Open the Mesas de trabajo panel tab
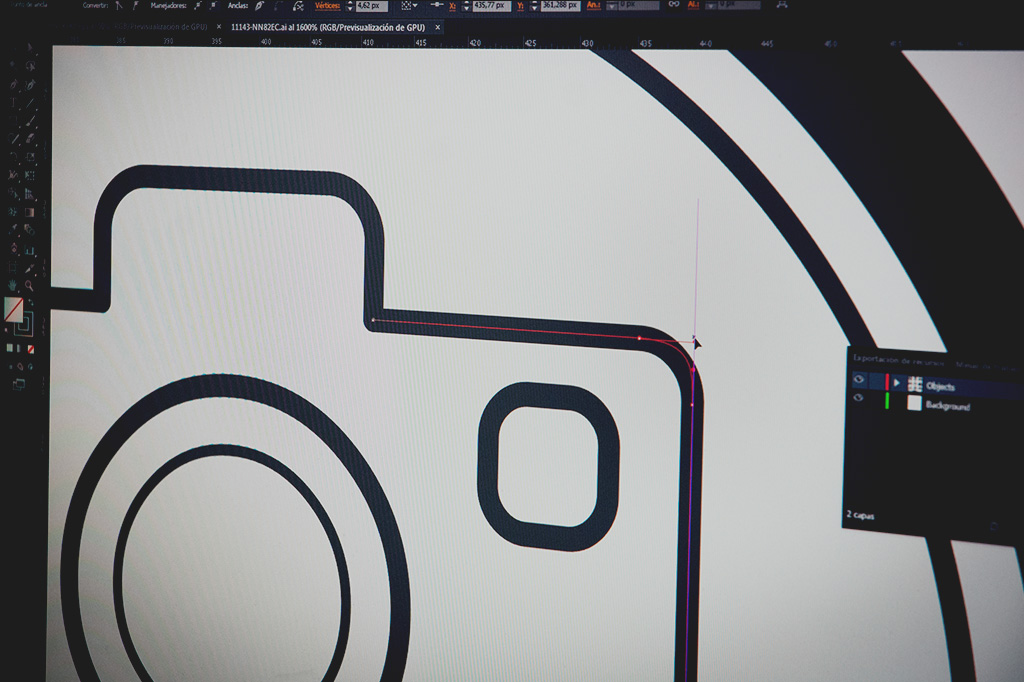The image size is (1024, 682). click(x=987, y=365)
